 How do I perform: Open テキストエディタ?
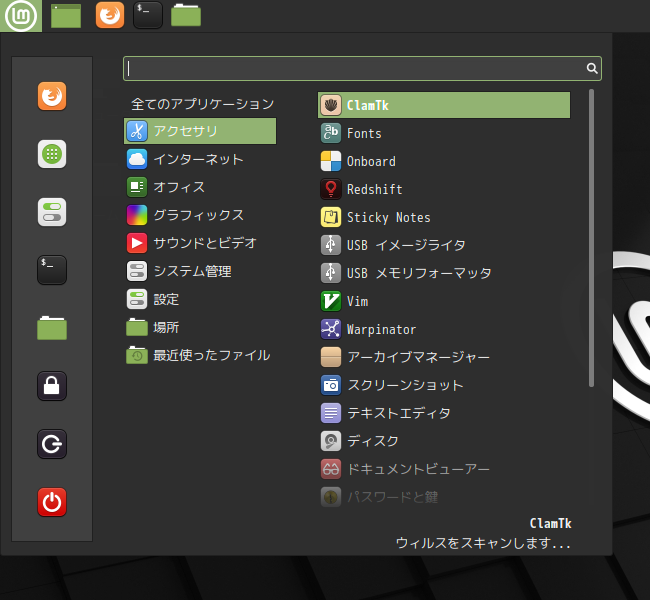444,413
